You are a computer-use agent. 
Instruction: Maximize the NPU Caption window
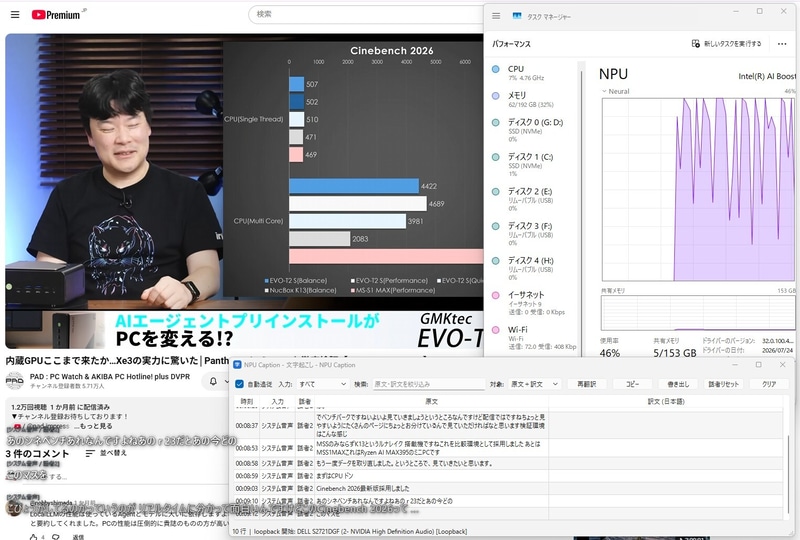759,364
